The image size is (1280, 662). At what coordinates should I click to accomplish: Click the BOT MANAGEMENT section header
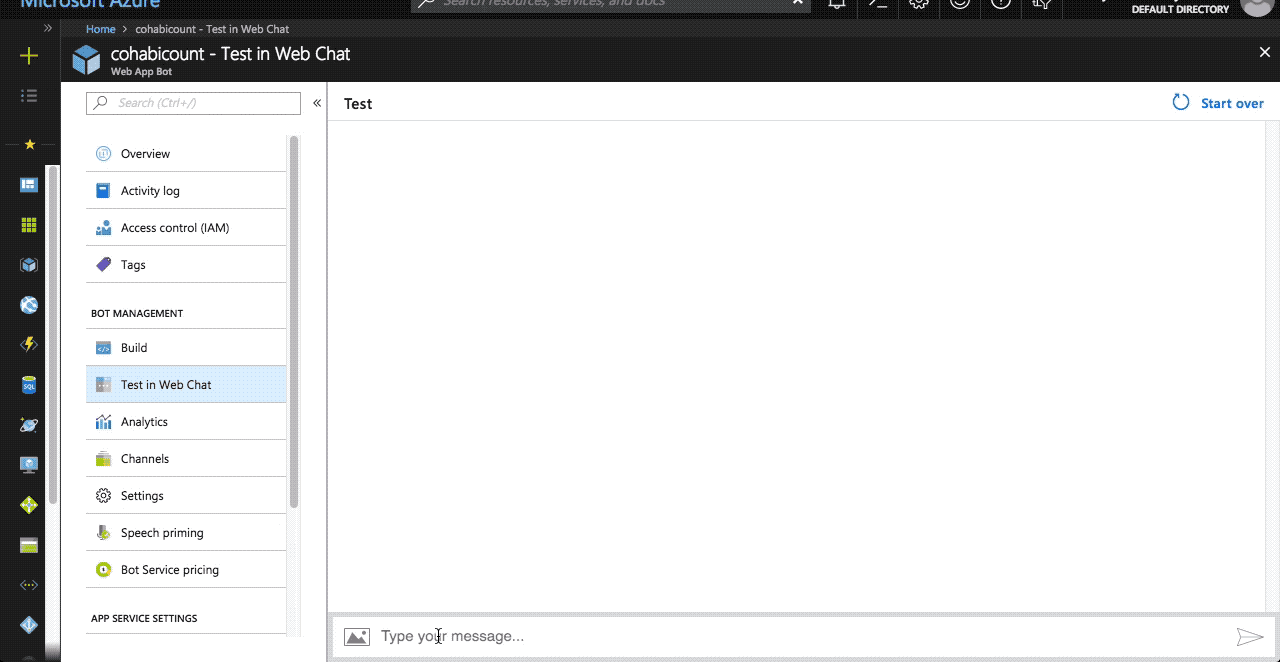coord(137,313)
